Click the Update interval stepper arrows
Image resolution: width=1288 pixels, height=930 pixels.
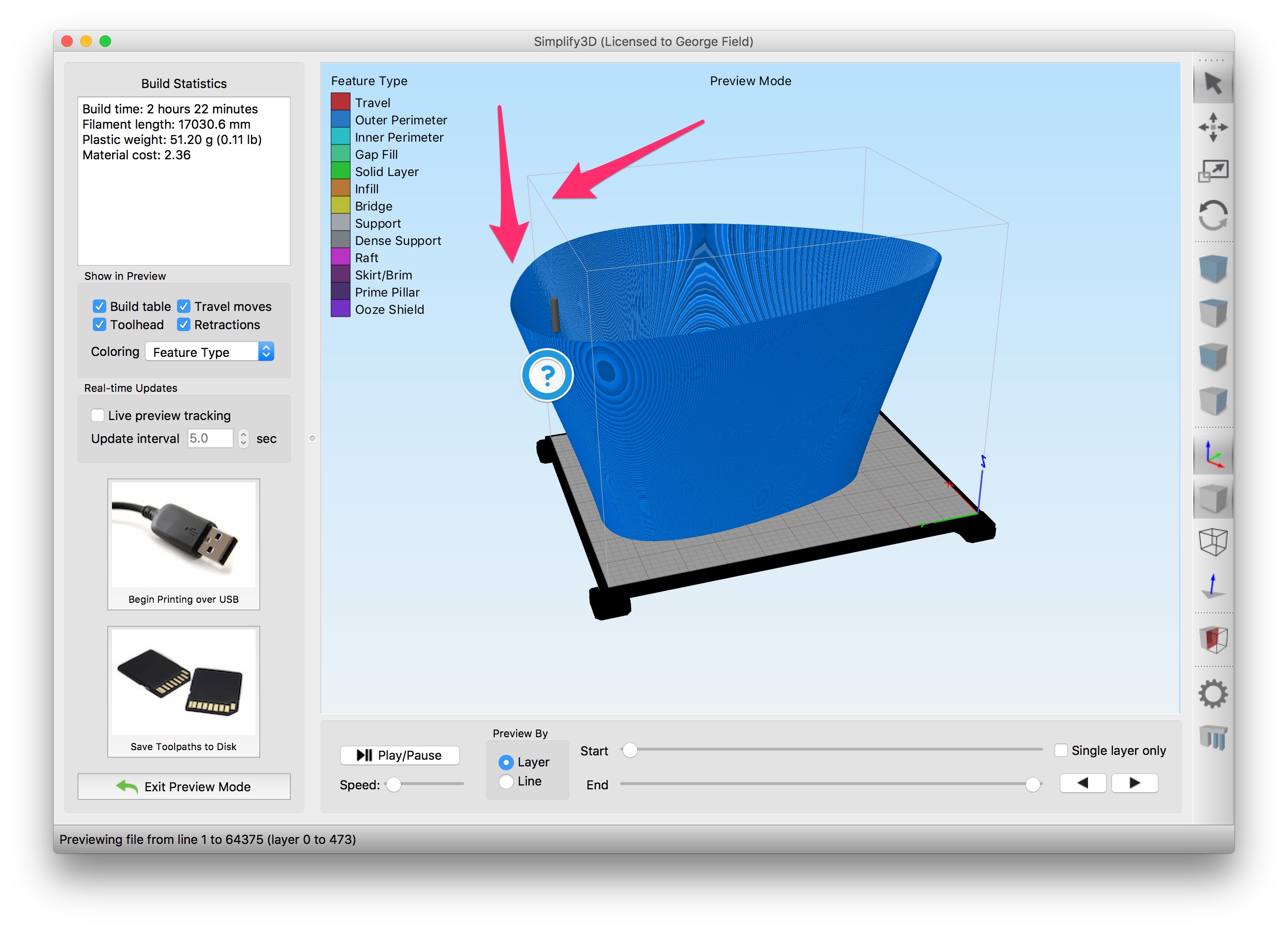(x=244, y=438)
